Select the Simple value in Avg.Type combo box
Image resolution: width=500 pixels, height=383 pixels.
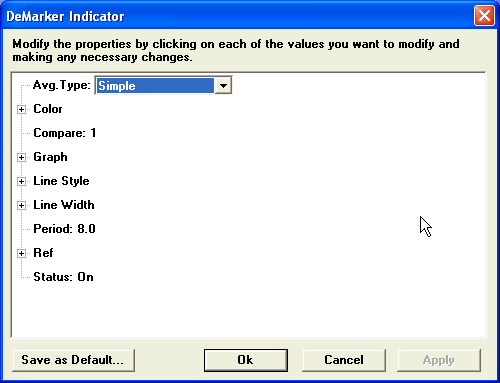155,86
